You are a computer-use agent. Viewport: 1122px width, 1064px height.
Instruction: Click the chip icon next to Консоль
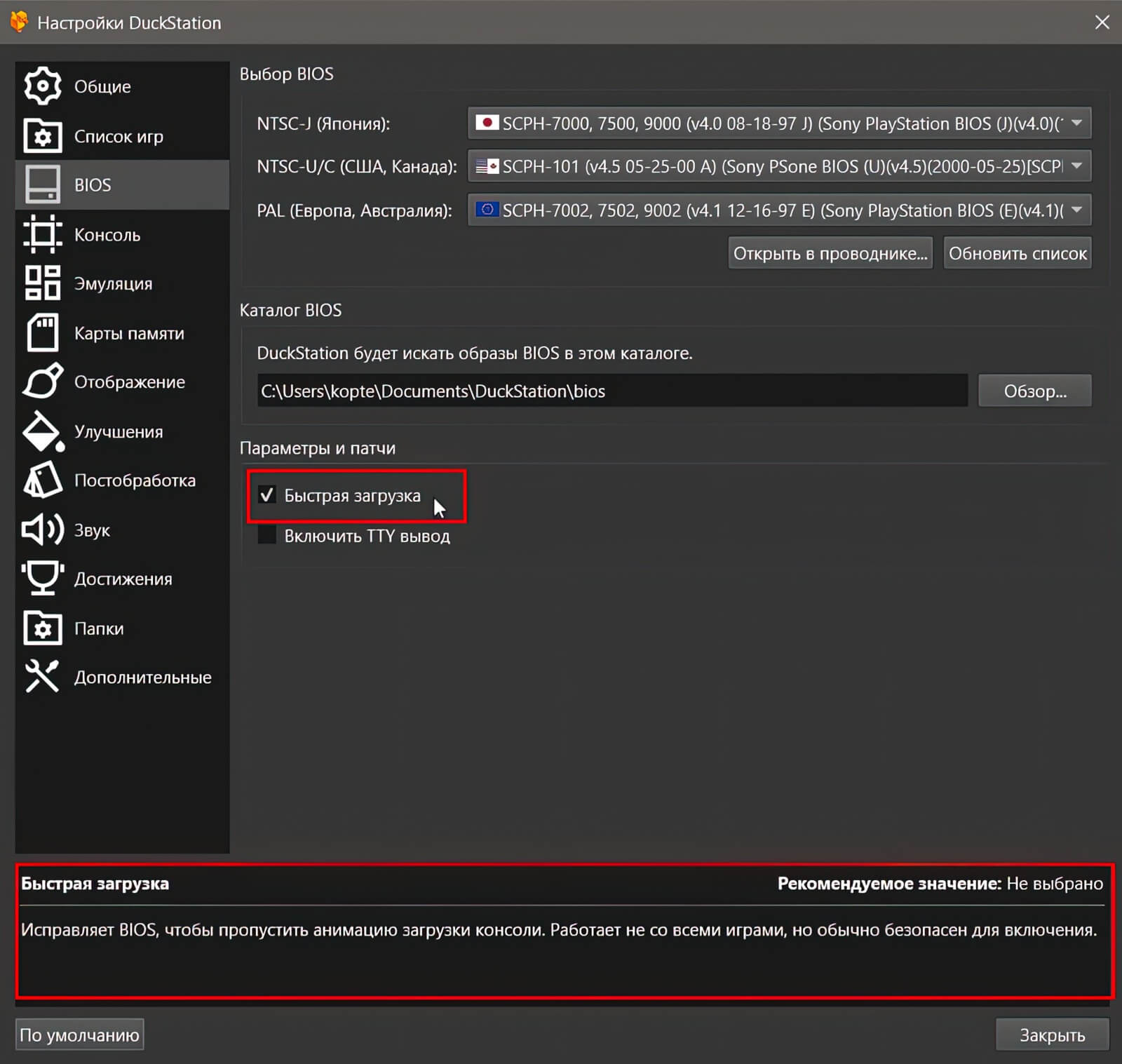tap(43, 234)
